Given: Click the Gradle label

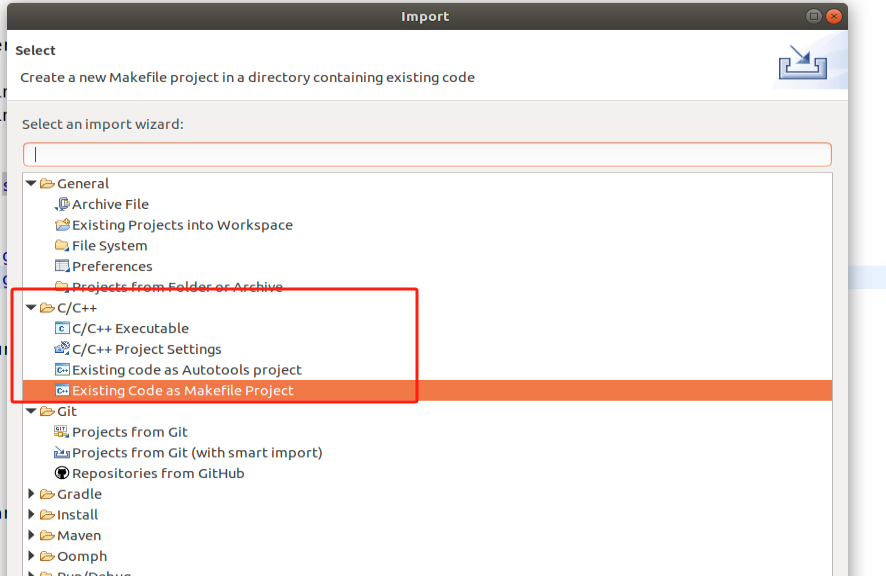Looking at the screenshot, I should [x=80, y=494].
